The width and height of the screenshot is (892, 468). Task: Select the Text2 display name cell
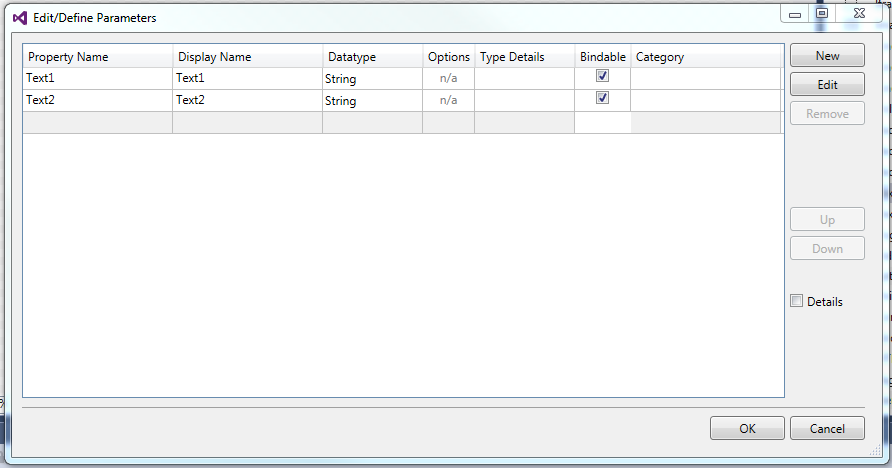(x=247, y=101)
